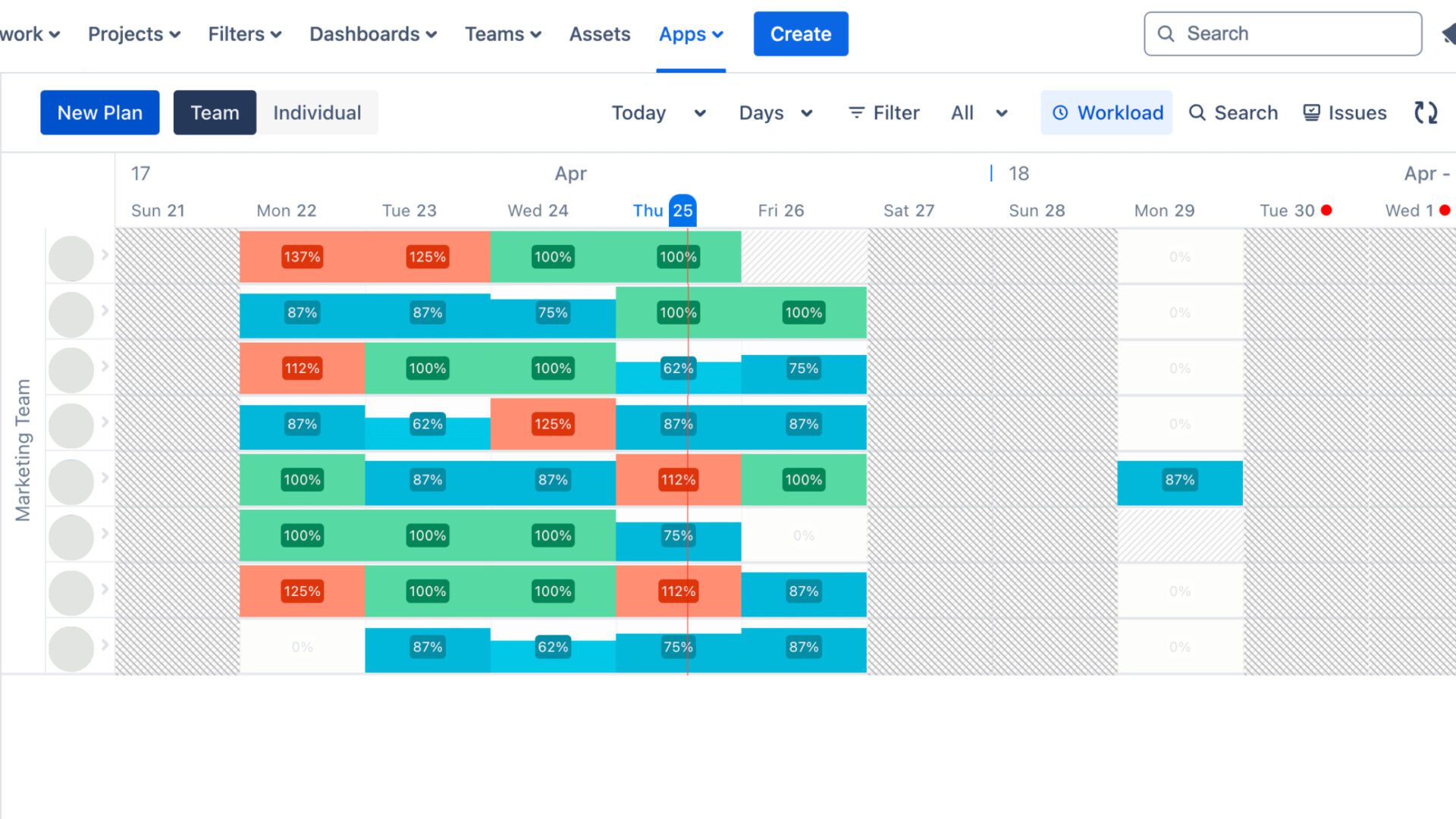Screen dimensions: 1456x819
Task: Click the magnifier inside the global search field
Action: tap(1166, 33)
